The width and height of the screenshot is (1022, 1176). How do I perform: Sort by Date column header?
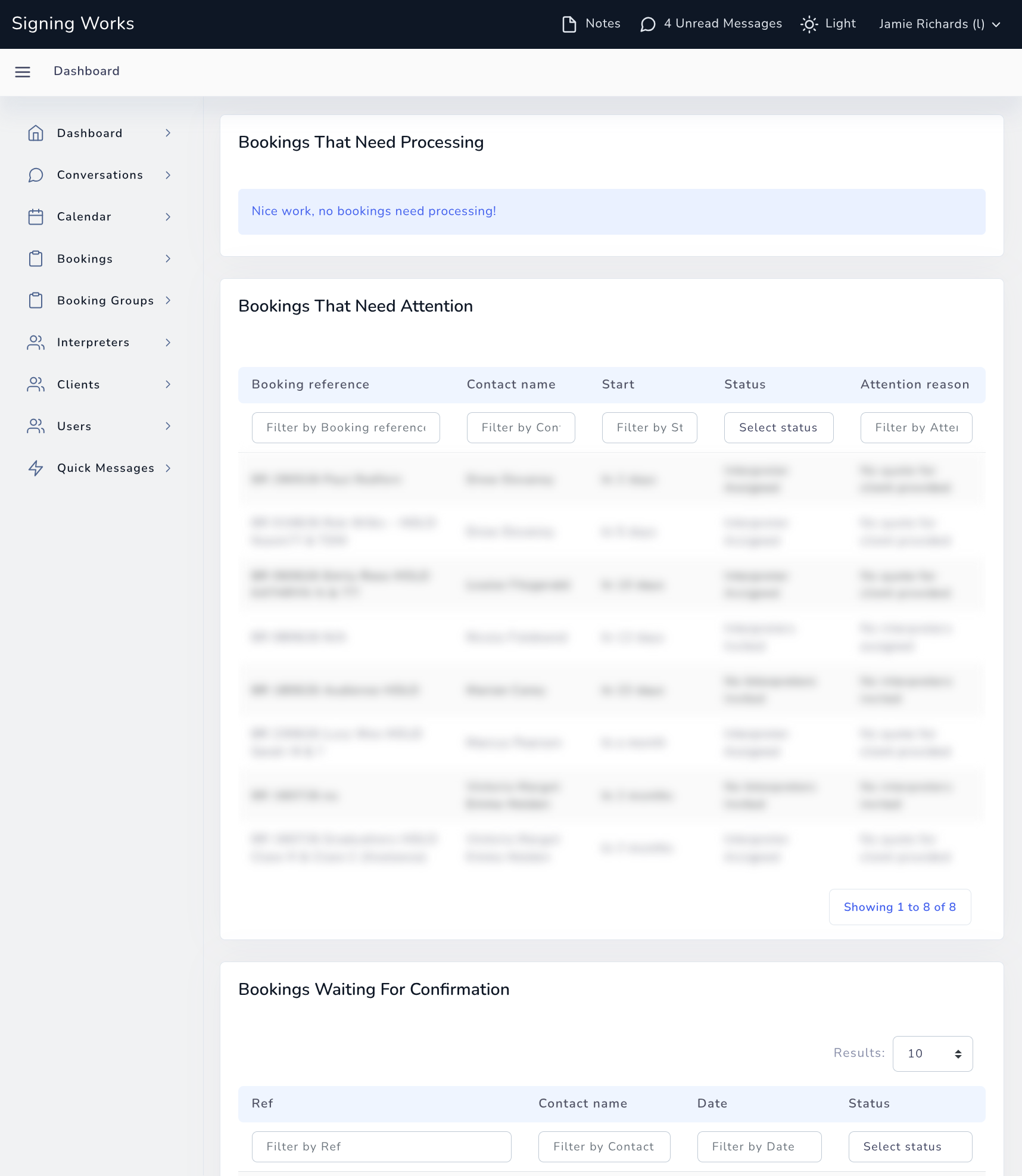712,1104
